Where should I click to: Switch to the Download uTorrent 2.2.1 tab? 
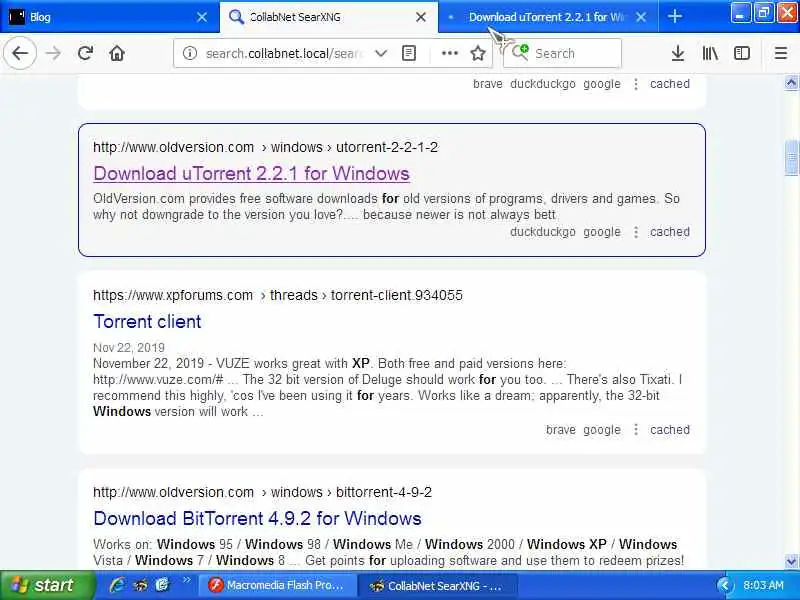548,17
